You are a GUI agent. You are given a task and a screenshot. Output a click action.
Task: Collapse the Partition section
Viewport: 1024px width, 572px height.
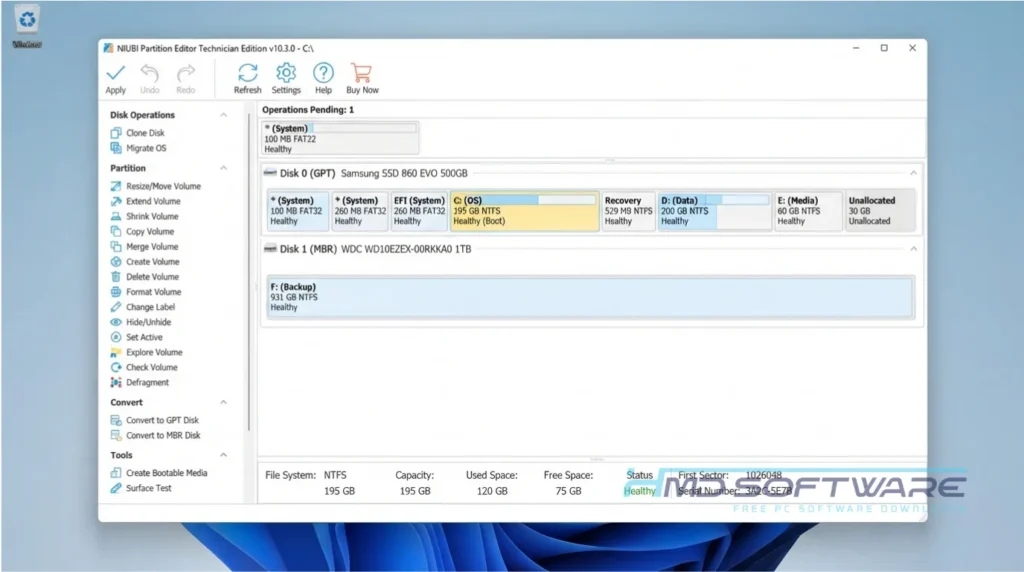[x=223, y=168]
